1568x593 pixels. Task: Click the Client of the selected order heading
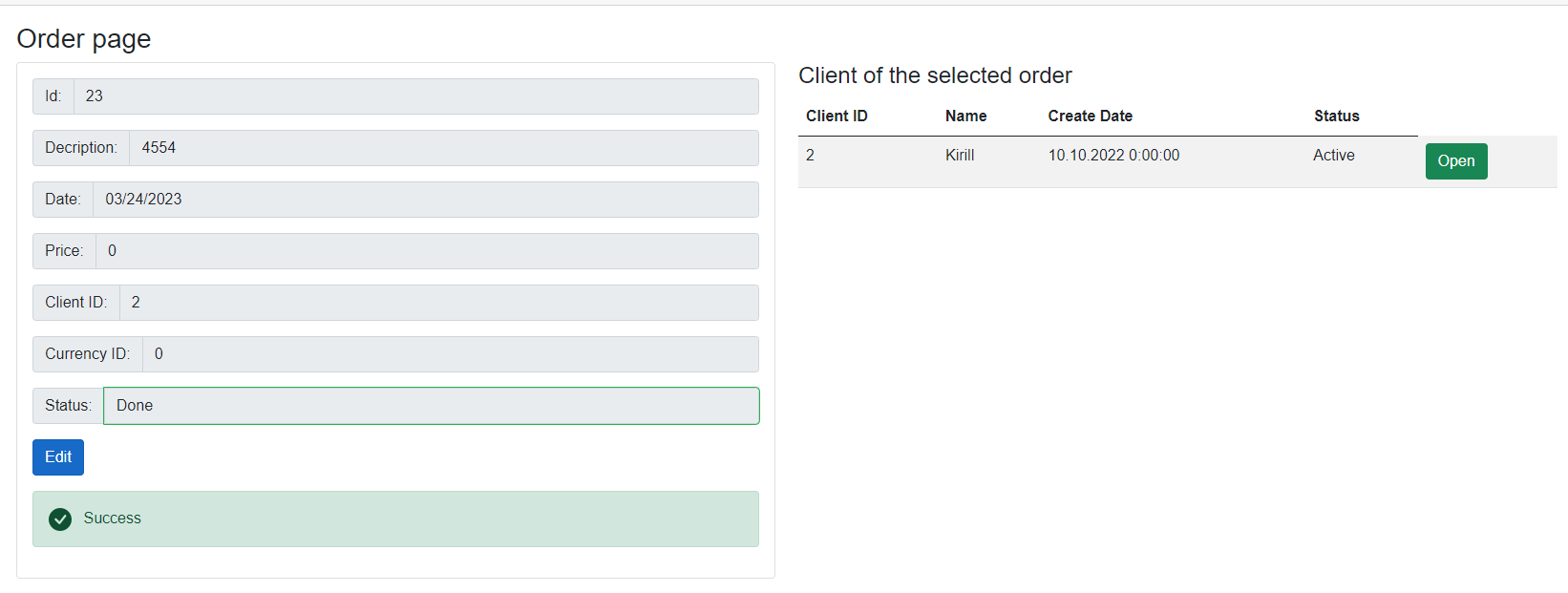934,75
